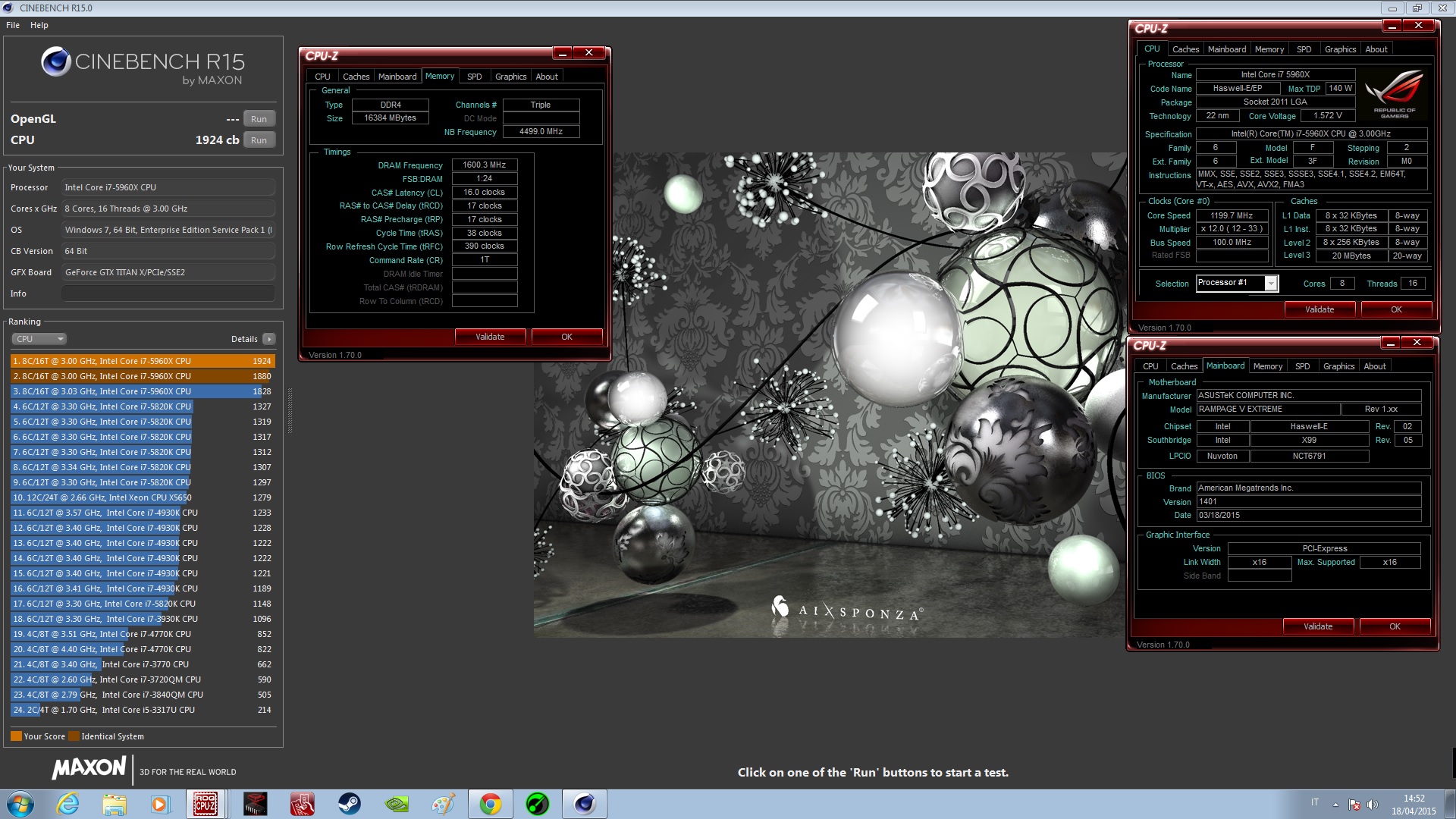1456x819 pixels.
Task: Click Validate in top-right CPU-Z window
Action: (1319, 309)
